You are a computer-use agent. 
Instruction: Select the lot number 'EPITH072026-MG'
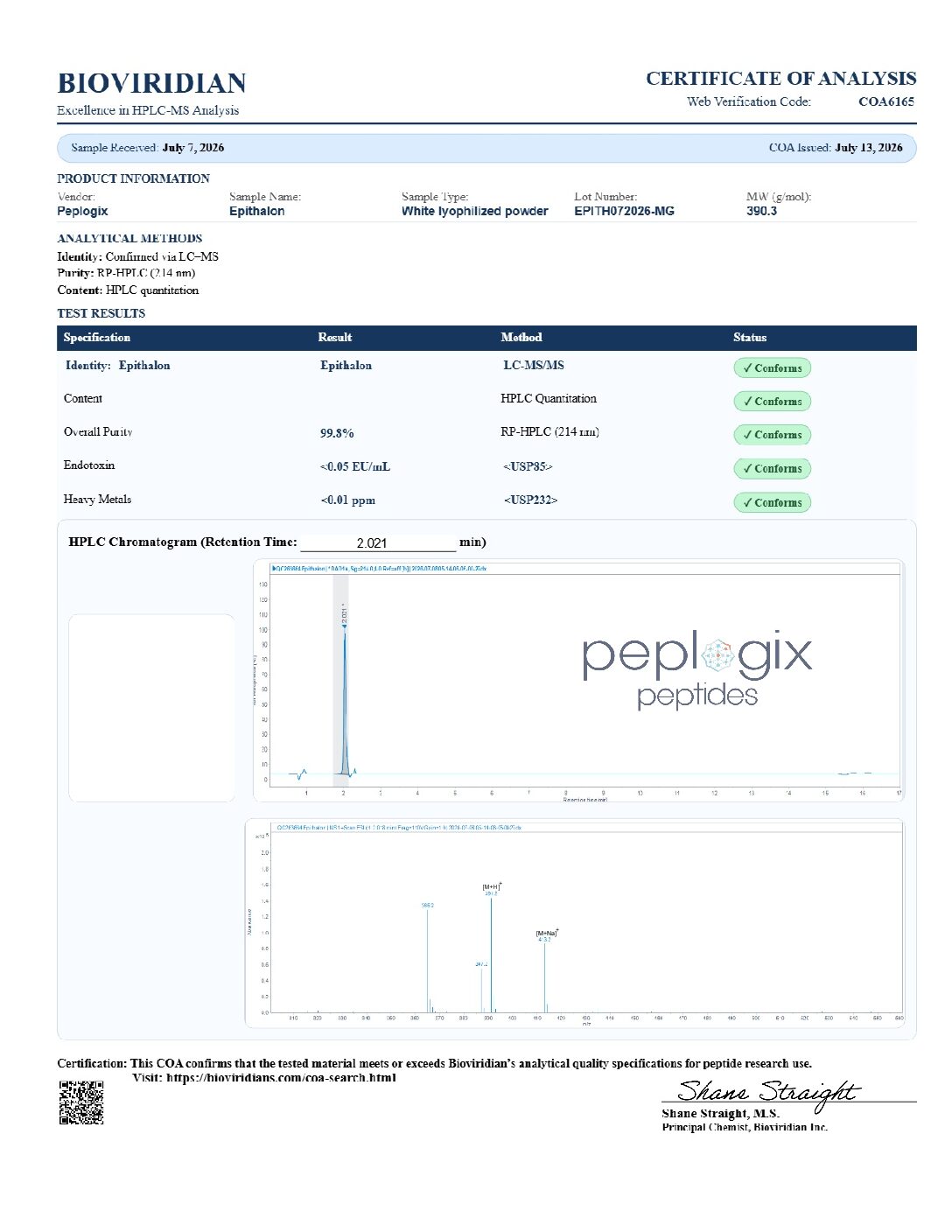(624, 211)
